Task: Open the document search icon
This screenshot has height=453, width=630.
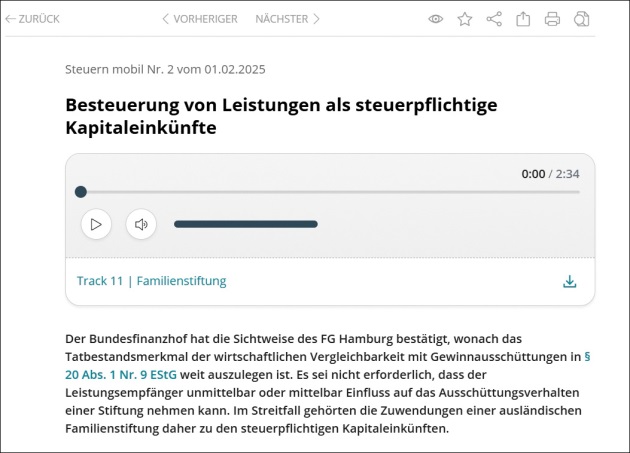Action: (582, 19)
